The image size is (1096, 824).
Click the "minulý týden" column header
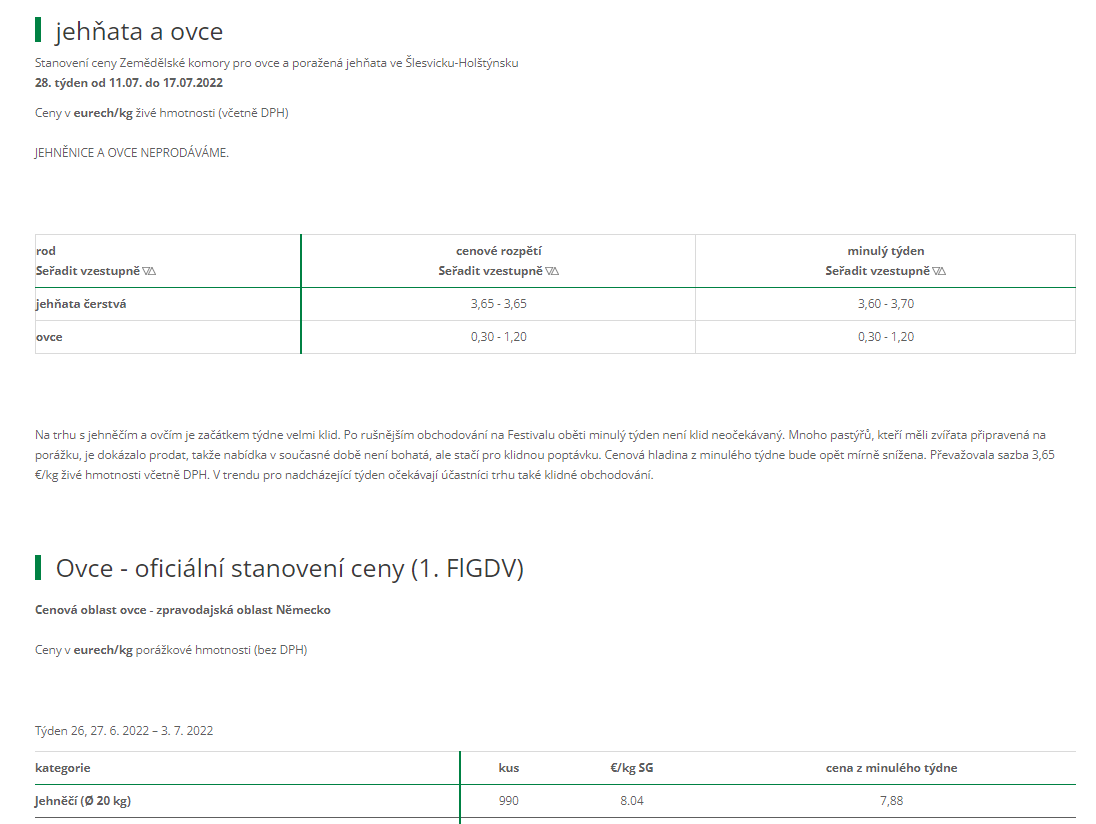pyautogui.click(x=885, y=251)
